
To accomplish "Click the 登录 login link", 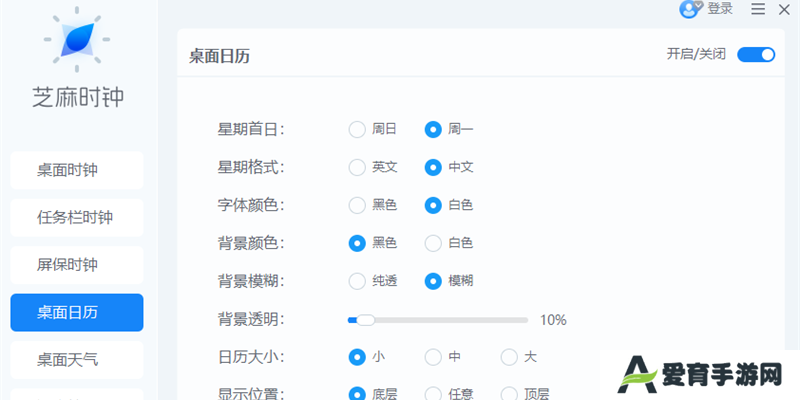I will pyautogui.click(x=720, y=9).
